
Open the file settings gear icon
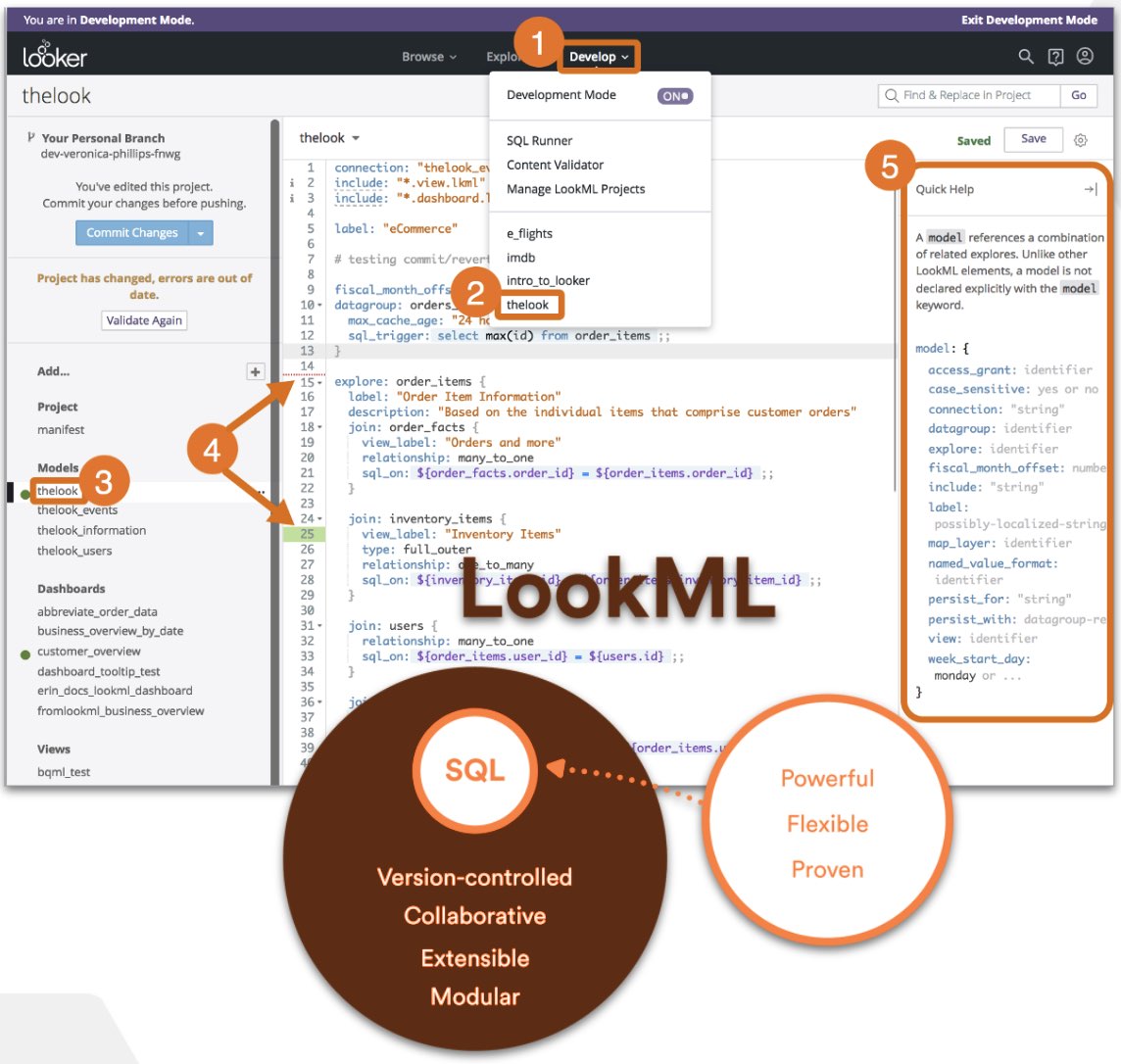coord(1080,140)
